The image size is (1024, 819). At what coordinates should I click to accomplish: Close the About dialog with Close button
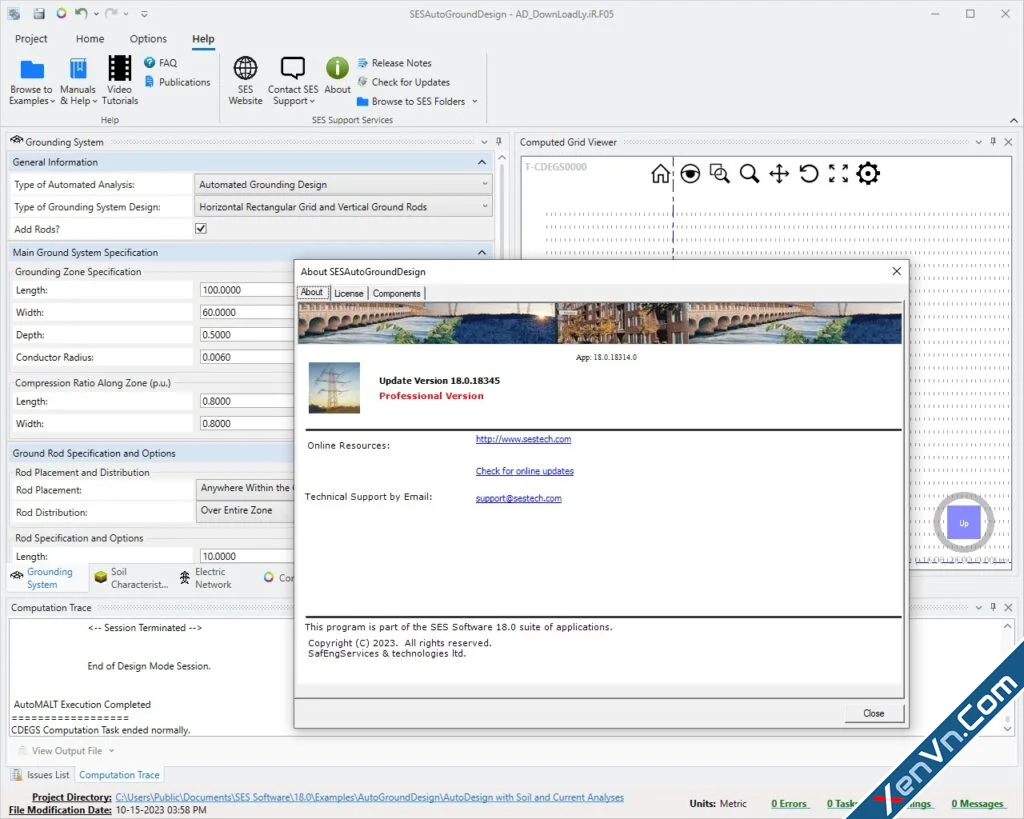click(874, 713)
